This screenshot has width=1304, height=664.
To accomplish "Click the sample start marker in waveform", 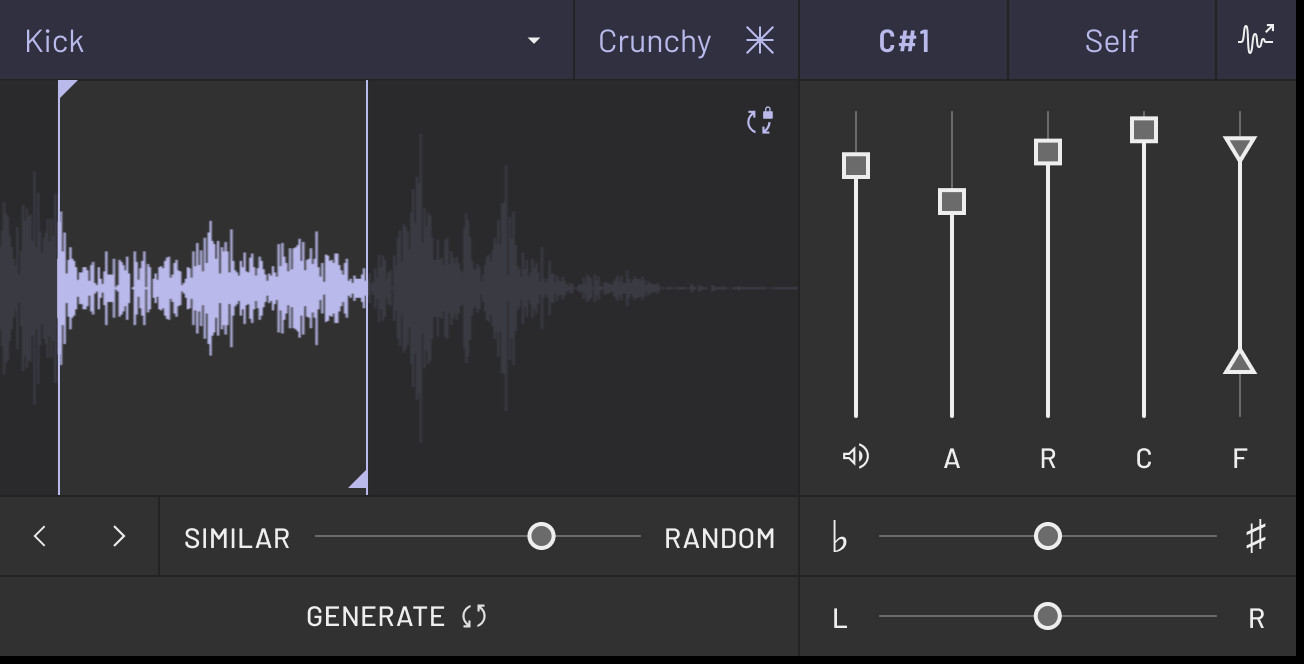I will [x=66, y=89].
